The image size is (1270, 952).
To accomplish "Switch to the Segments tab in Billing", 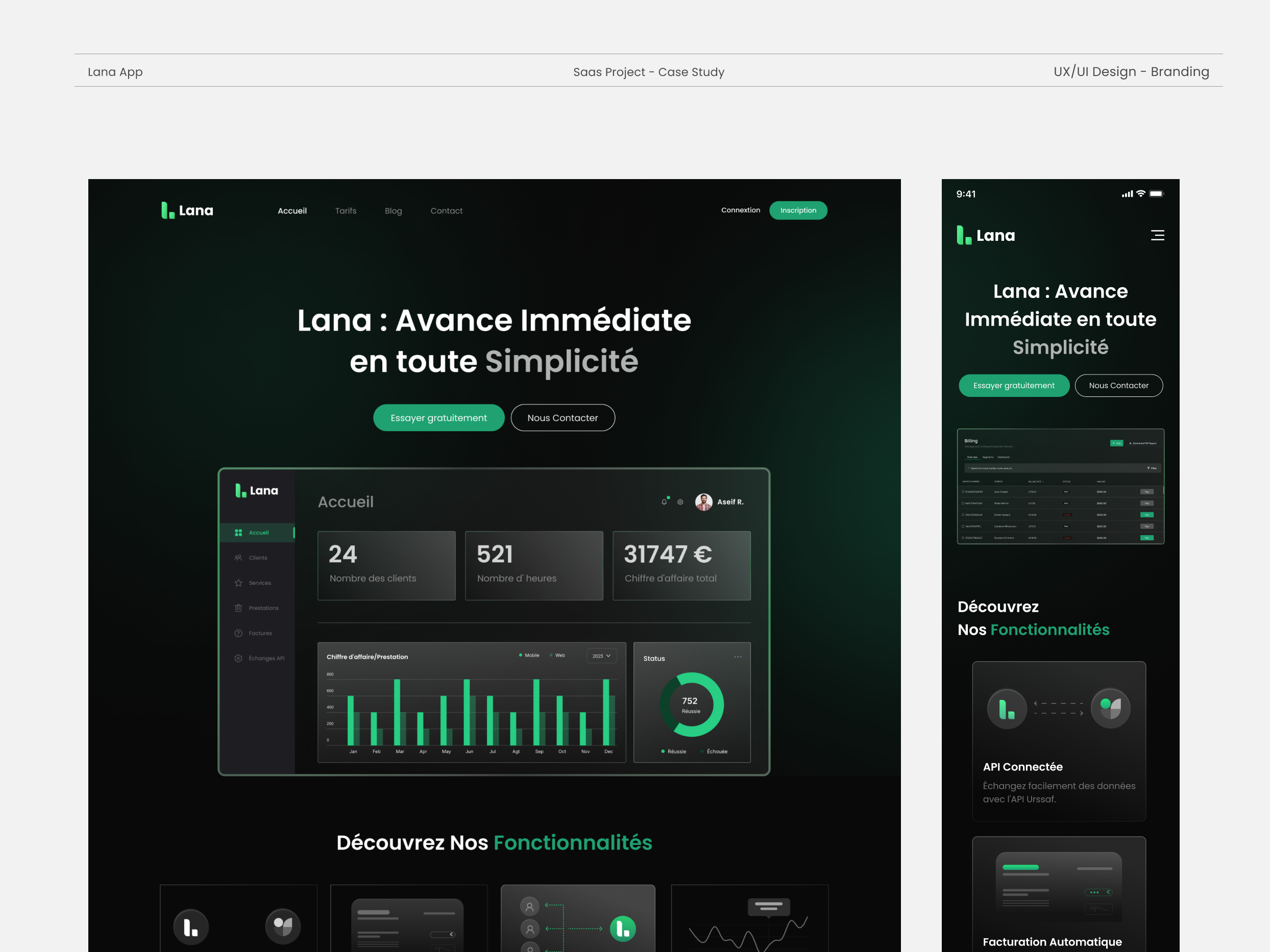I will pyautogui.click(x=988, y=457).
